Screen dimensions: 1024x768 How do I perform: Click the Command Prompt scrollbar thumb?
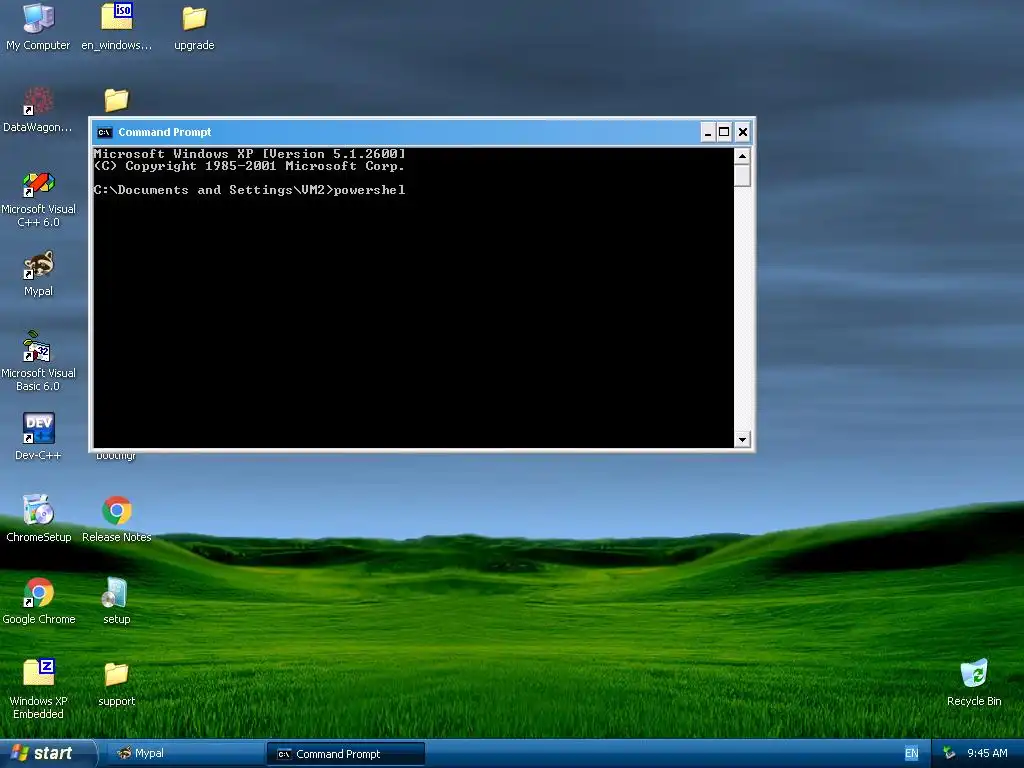coord(742,176)
